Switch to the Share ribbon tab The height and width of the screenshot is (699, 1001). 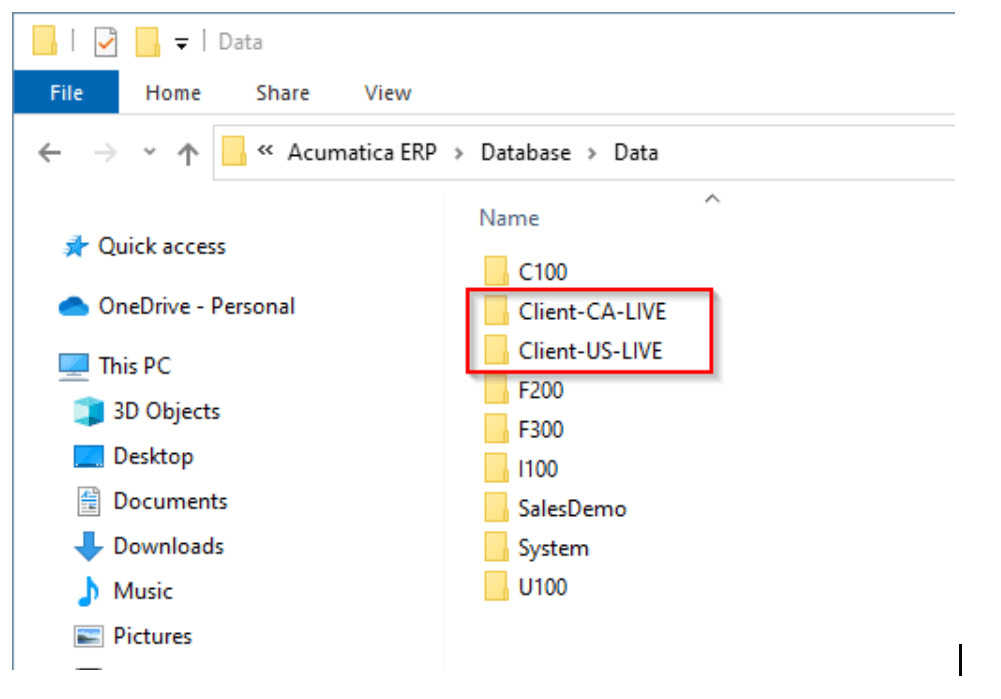point(283,93)
